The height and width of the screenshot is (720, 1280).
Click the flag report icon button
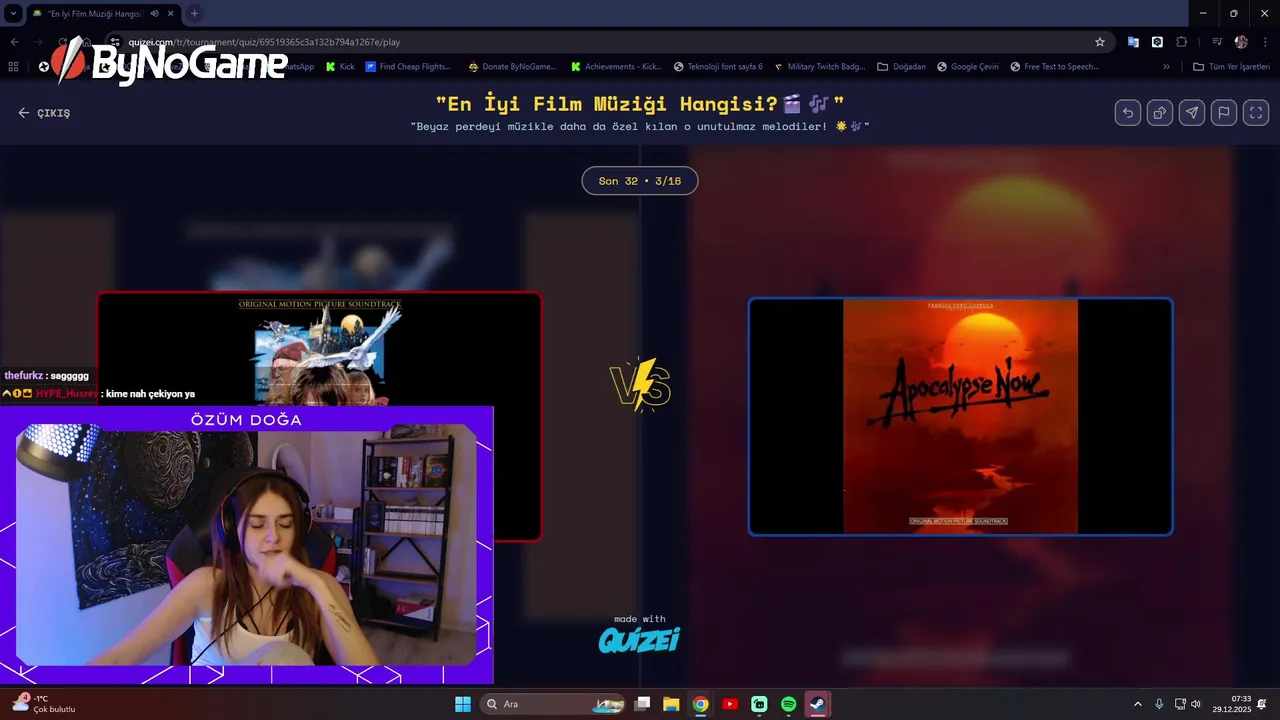click(1224, 113)
